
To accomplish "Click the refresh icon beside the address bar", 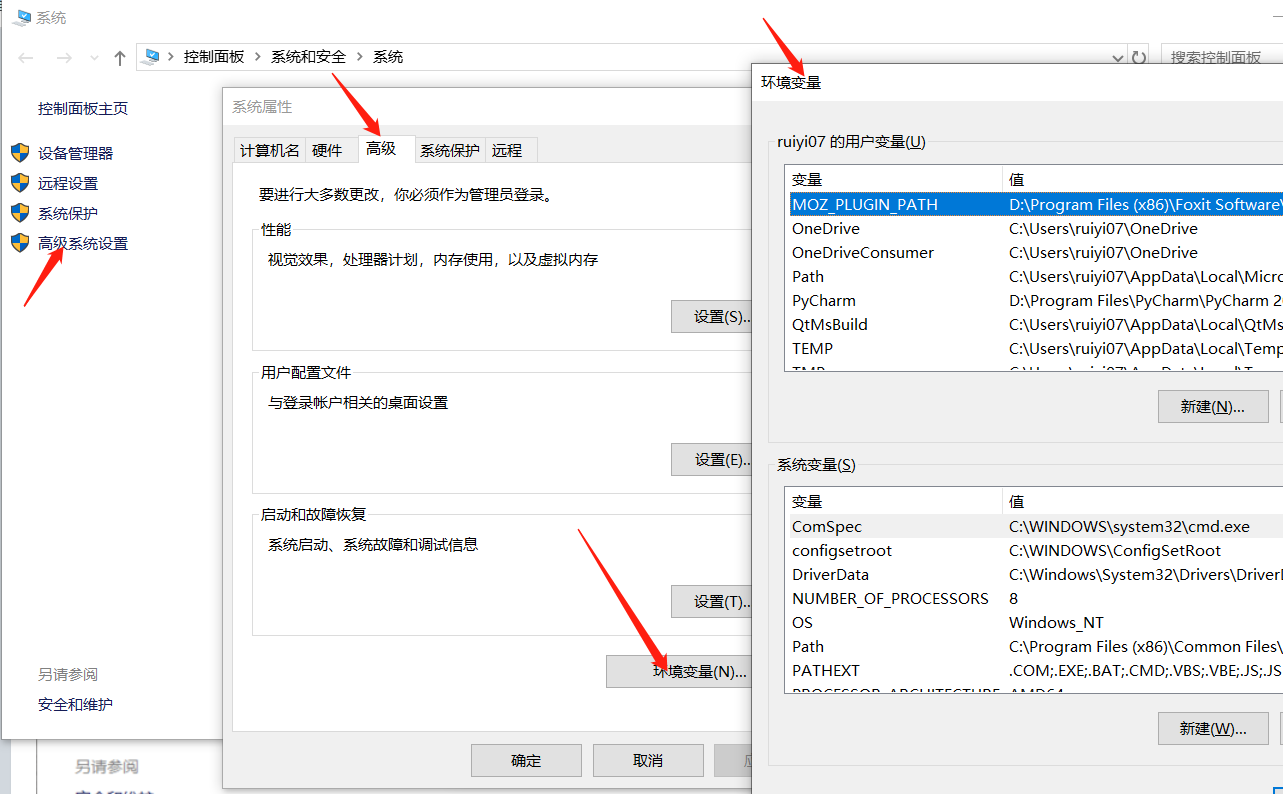I will pos(1139,57).
